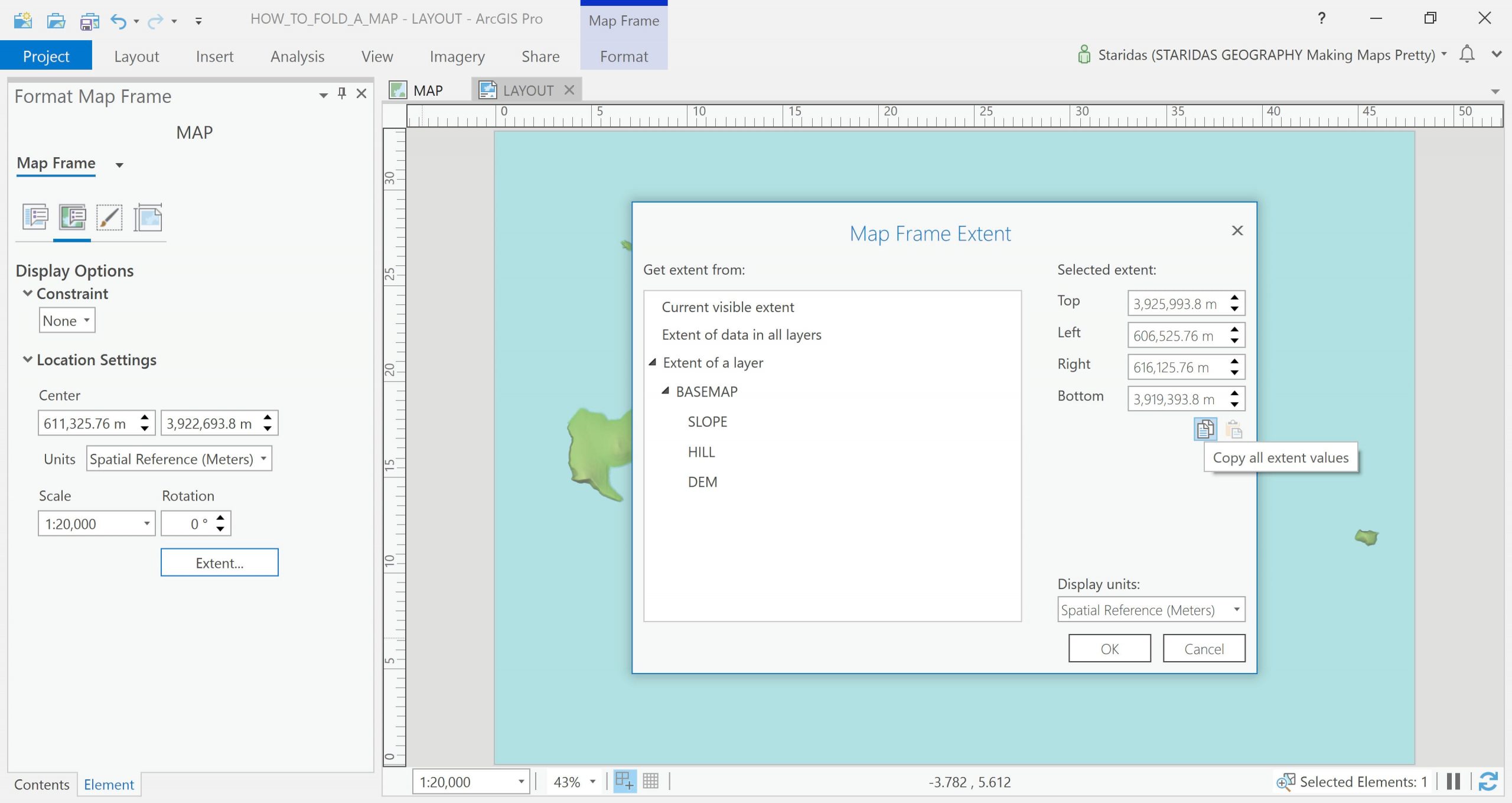Toggle the layout grid icon
This screenshot has width=1512, height=803.
click(x=650, y=781)
